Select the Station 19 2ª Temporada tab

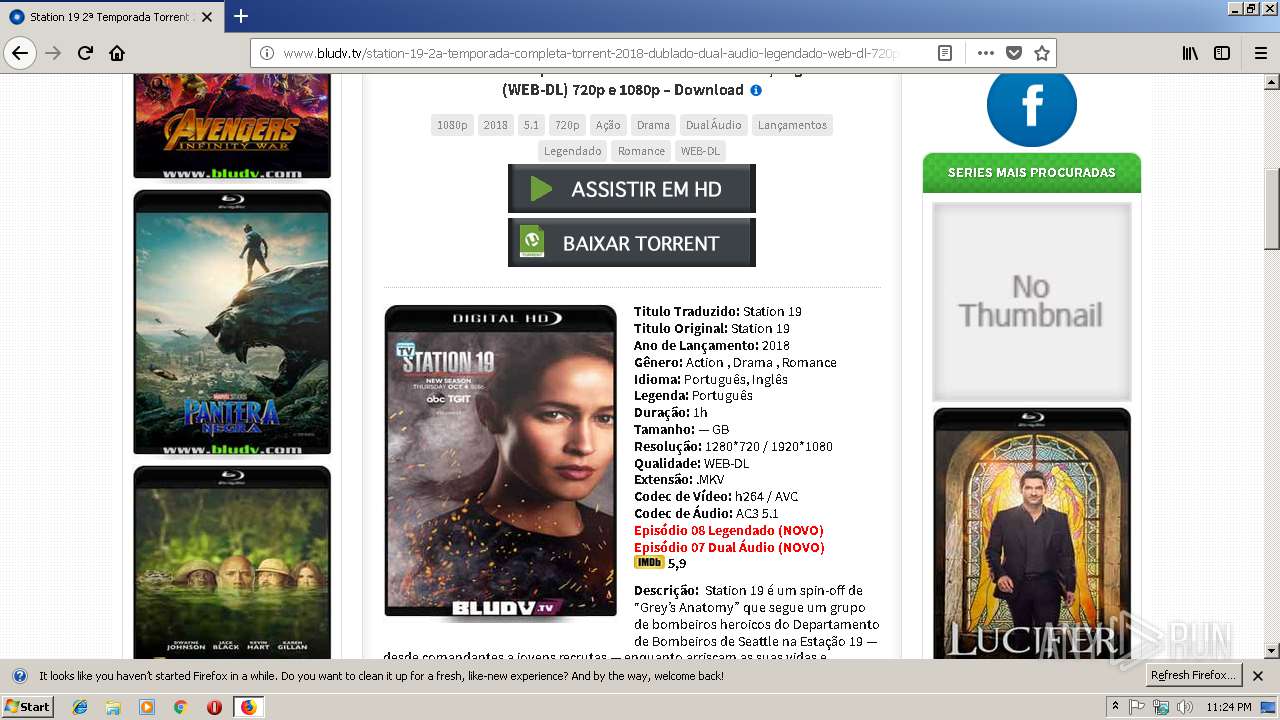[111, 17]
